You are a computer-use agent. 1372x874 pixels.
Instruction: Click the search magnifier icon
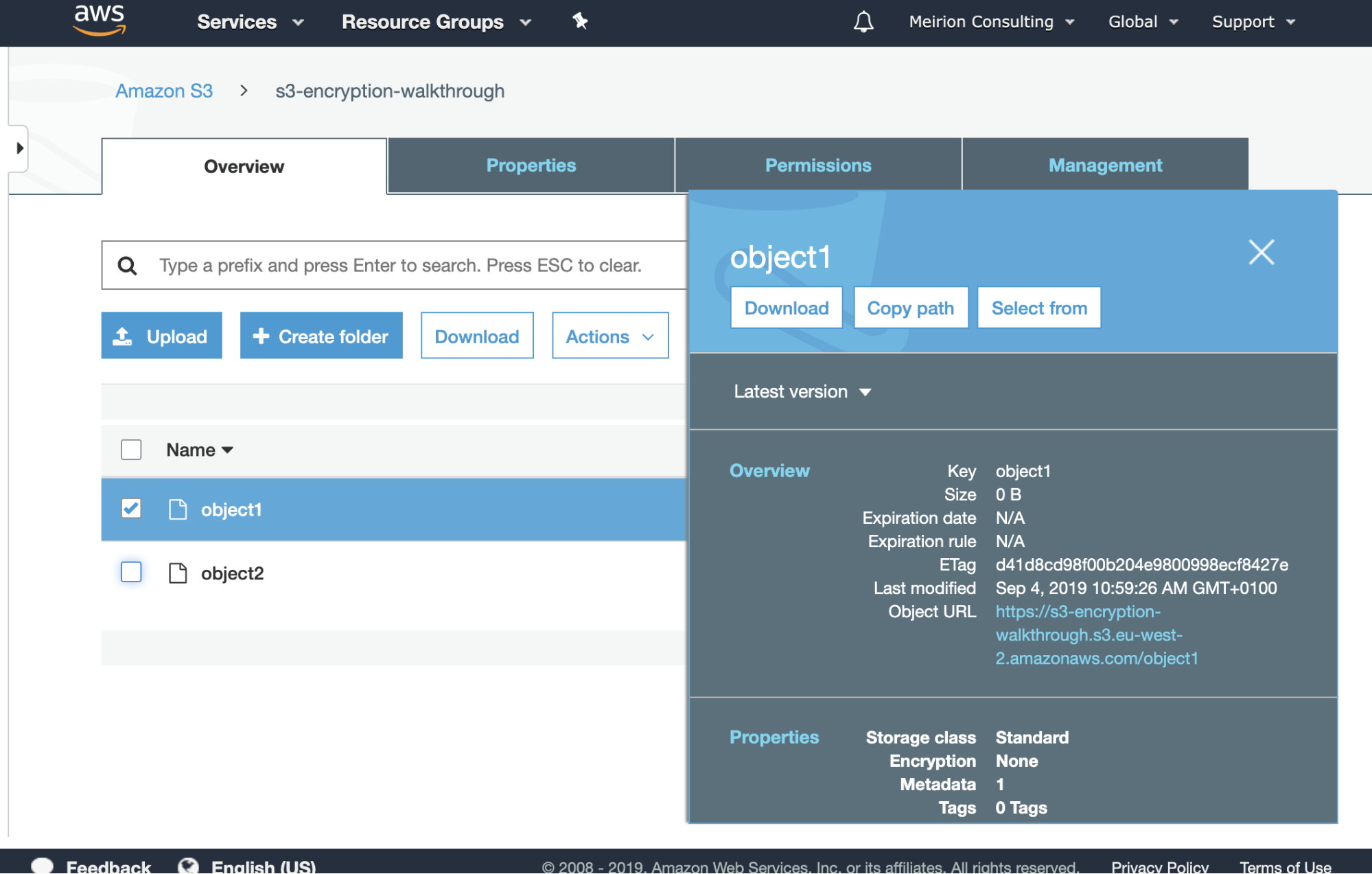click(128, 266)
